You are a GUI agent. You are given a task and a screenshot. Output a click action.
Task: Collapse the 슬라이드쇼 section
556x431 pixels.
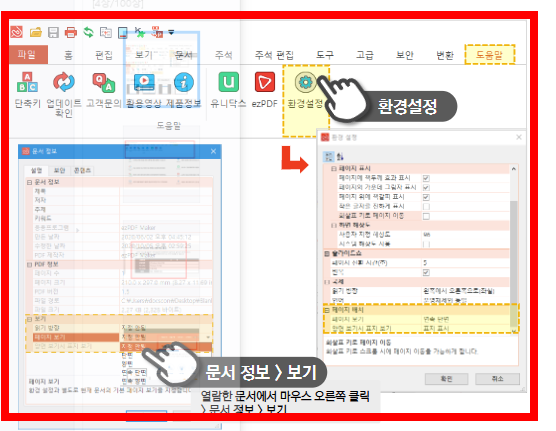point(327,254)
